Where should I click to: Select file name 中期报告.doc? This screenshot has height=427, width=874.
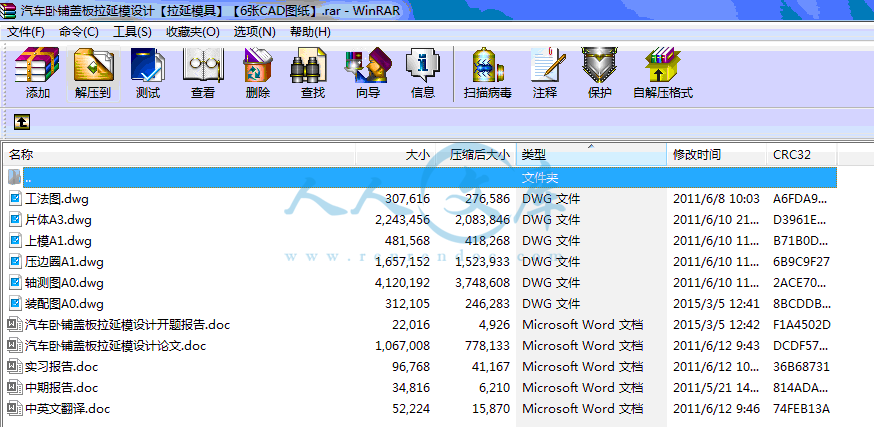(x=61, y=387)
